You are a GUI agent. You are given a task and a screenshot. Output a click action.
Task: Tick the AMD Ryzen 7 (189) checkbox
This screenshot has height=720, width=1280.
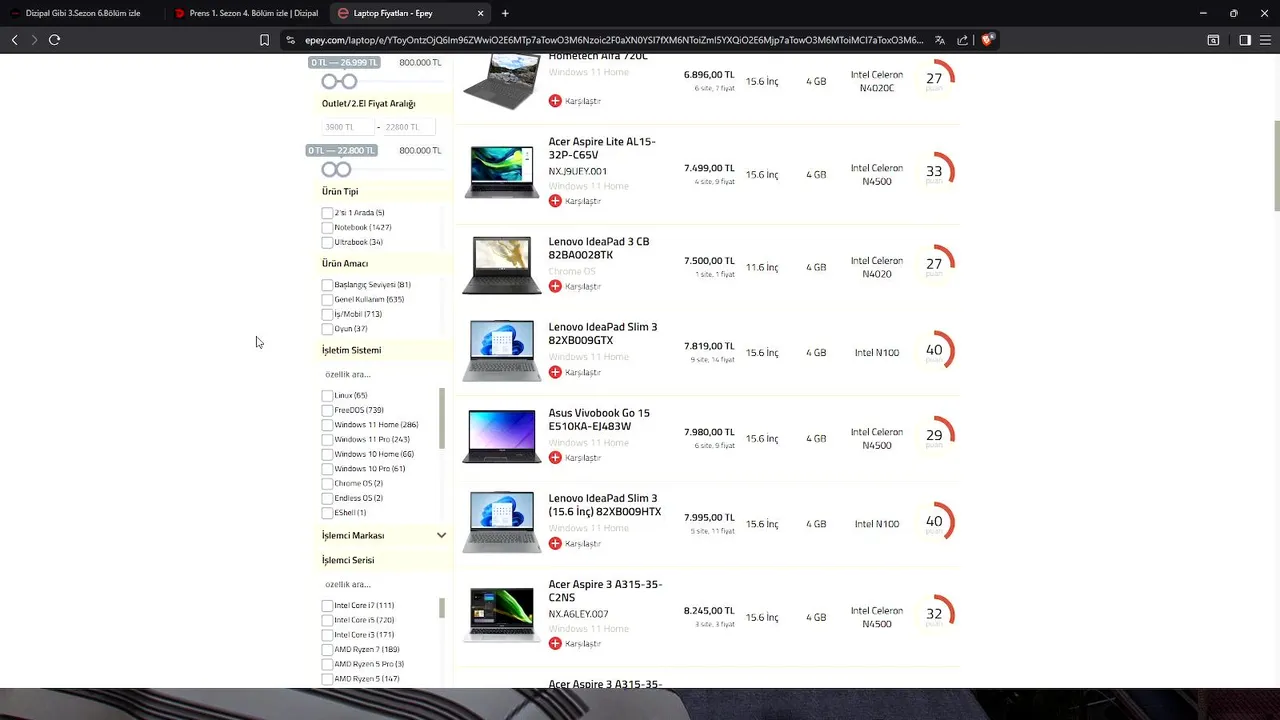pyautogui.click(x=327, y=650)
